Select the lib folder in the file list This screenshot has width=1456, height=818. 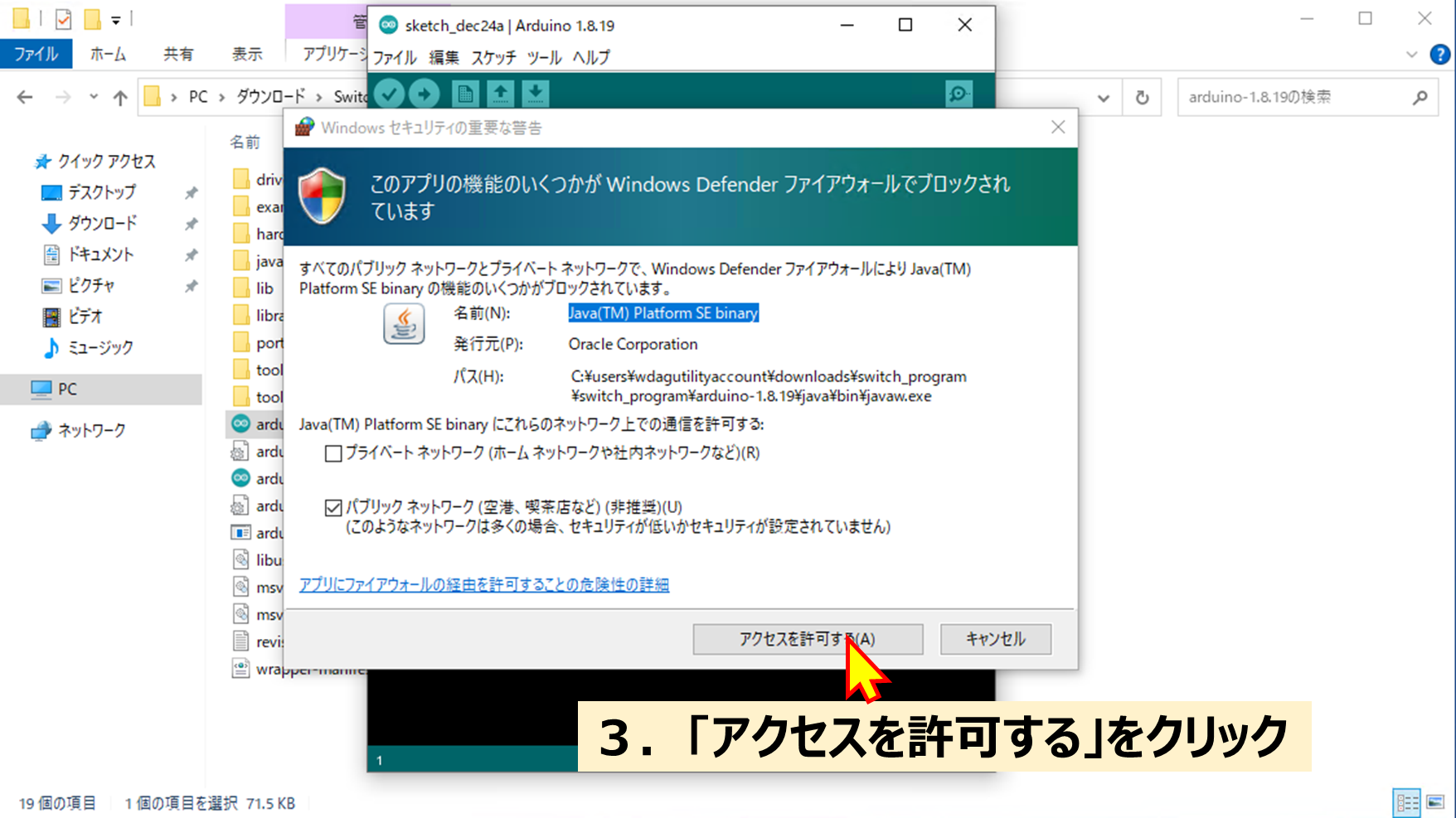click(x=254, y=288)
